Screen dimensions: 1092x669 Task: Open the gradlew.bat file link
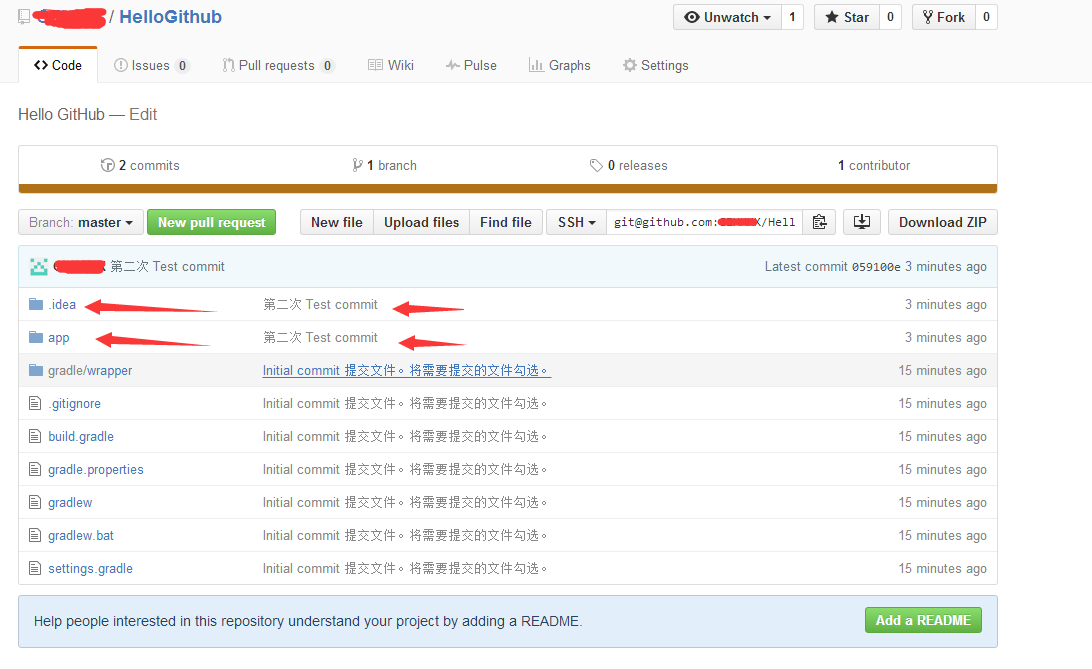pyautogui.click(x=81, y=535)
